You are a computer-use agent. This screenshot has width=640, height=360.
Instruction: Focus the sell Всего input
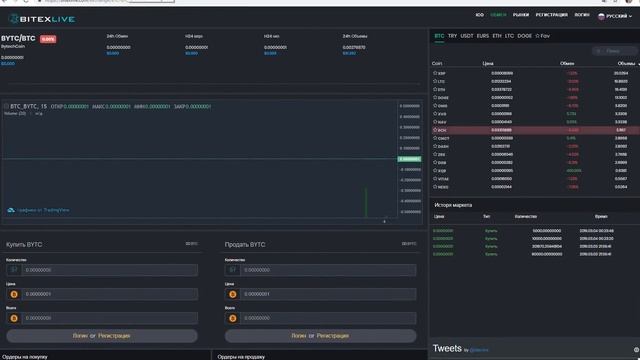click(328, 318)
